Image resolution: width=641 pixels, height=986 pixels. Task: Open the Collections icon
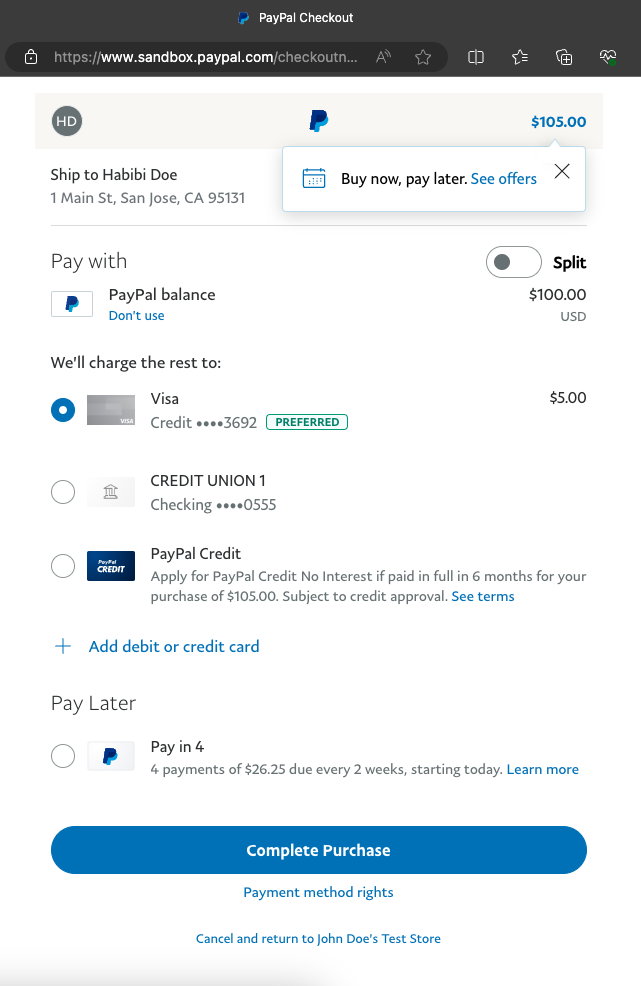click(564, 57)
